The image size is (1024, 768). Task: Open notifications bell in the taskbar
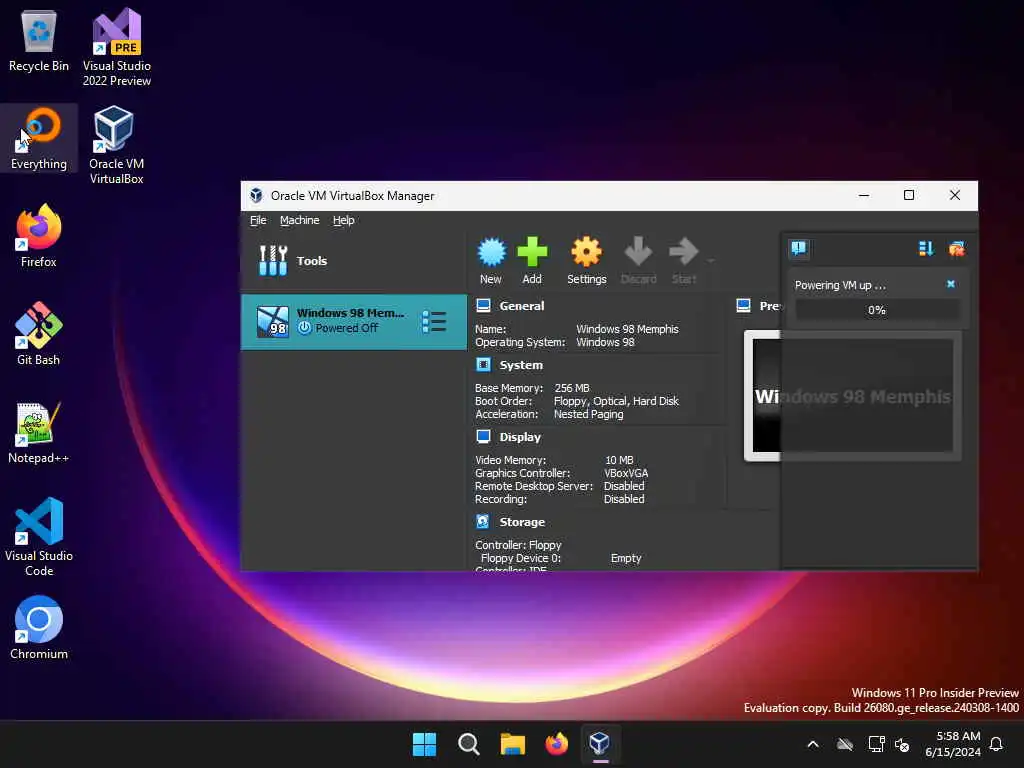997,744
